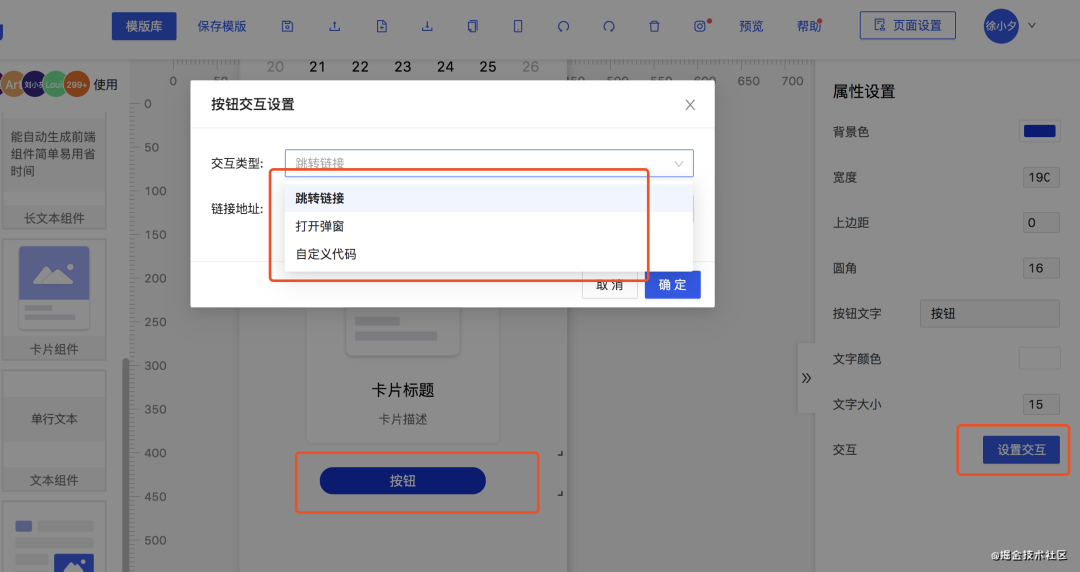Screen dimensions: 1080x572
Task: Click the trash delete icon in toolbar
Action: coord(654,26)
